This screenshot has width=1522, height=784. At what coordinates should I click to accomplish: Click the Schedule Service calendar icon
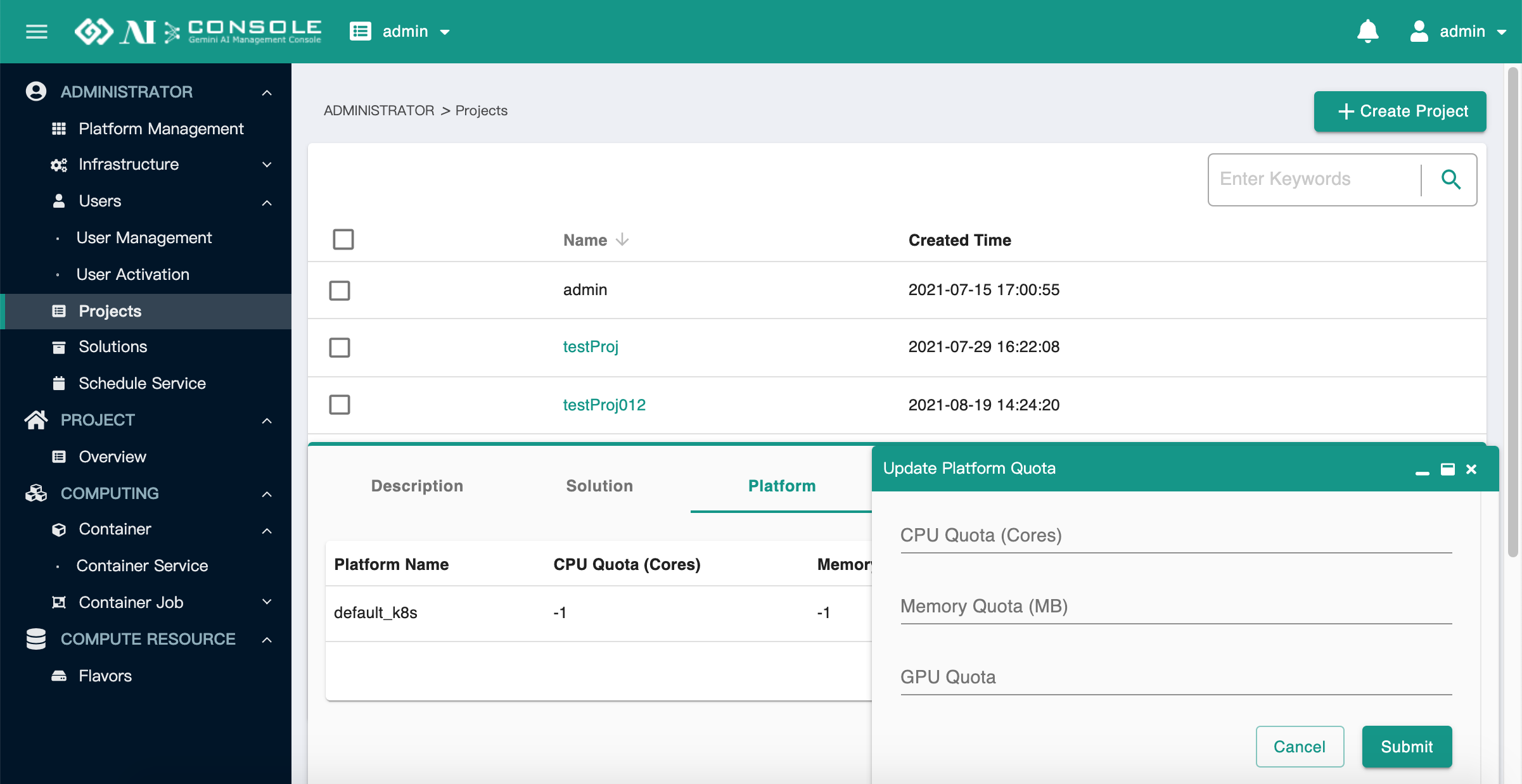59,383
